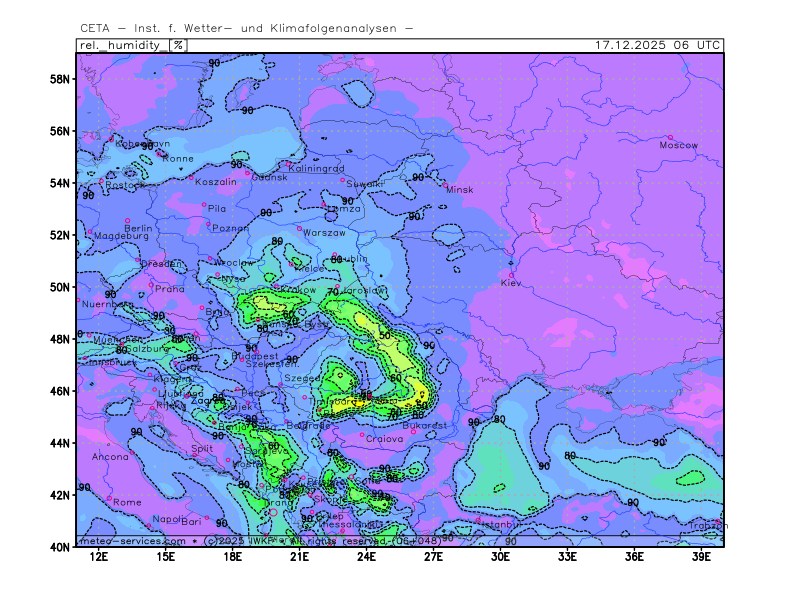Viewport: 800px width, 600px height.
Task: Select the Rome city marker
Action: [x=110, y=497]
